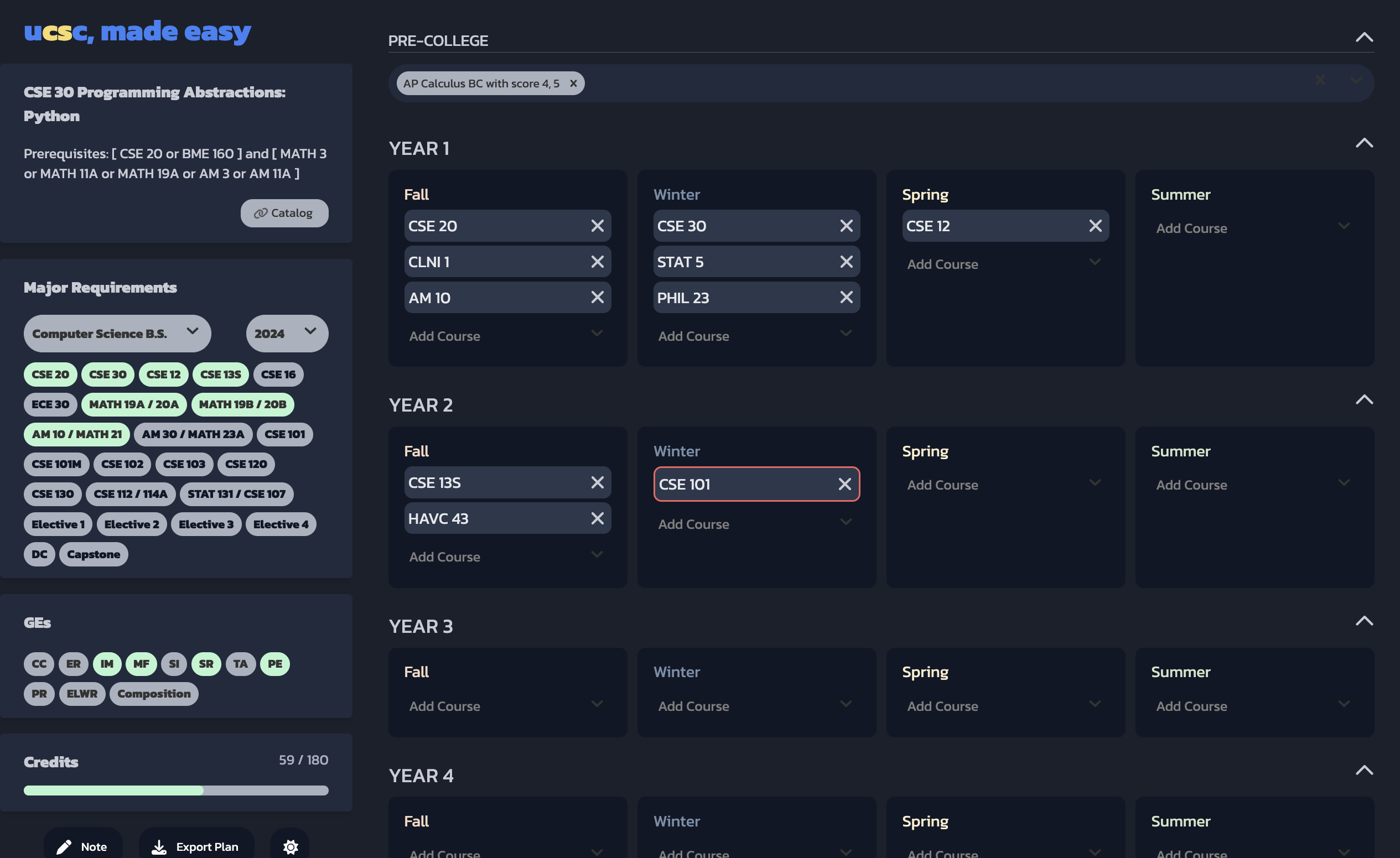
Task: Click the credits progress bar
Action: click(x=175, y=791)
